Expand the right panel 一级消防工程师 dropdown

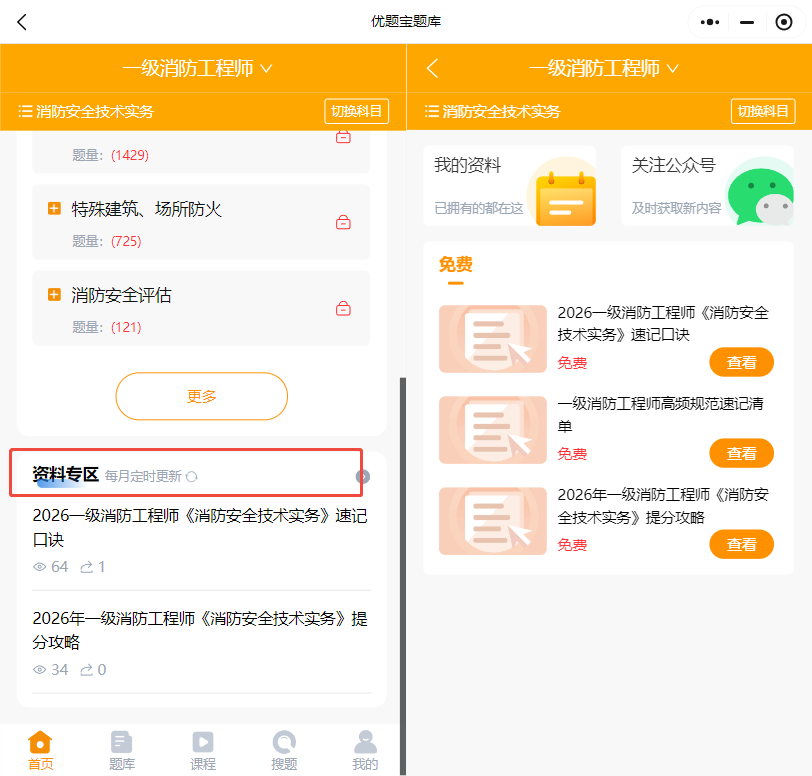pos(604,68)
